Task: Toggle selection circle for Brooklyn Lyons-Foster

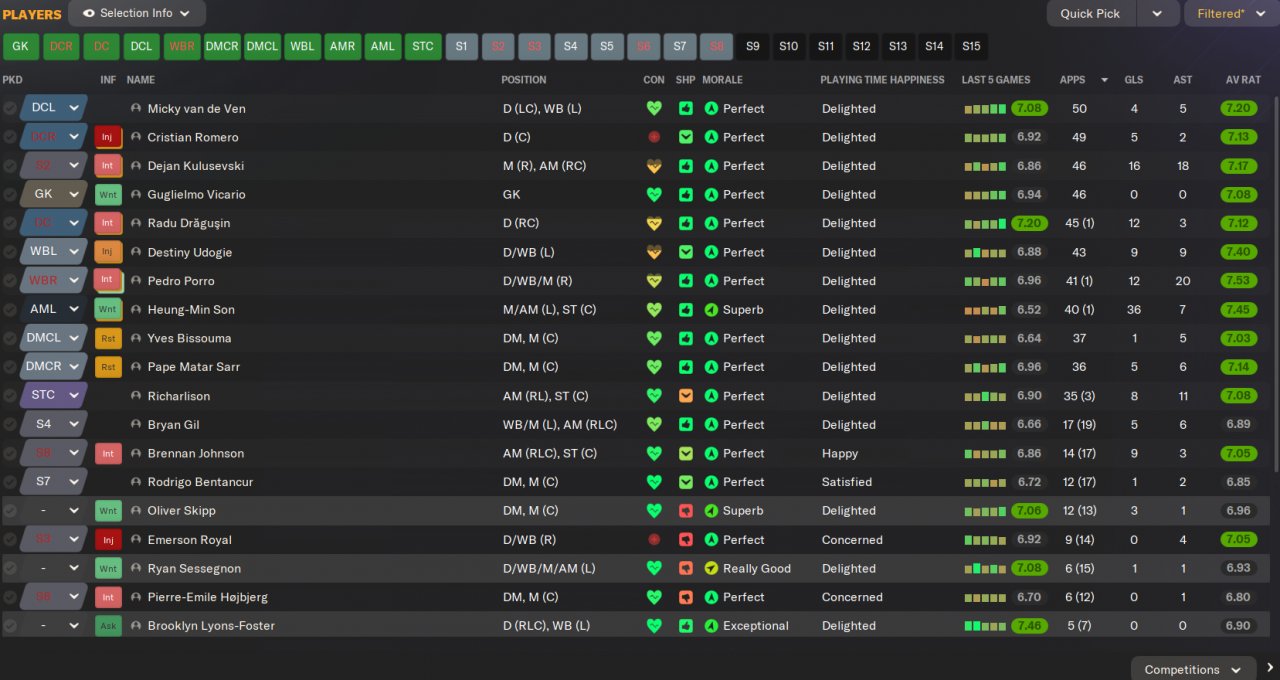Action: pyautogui.click(x=10, y=626)
